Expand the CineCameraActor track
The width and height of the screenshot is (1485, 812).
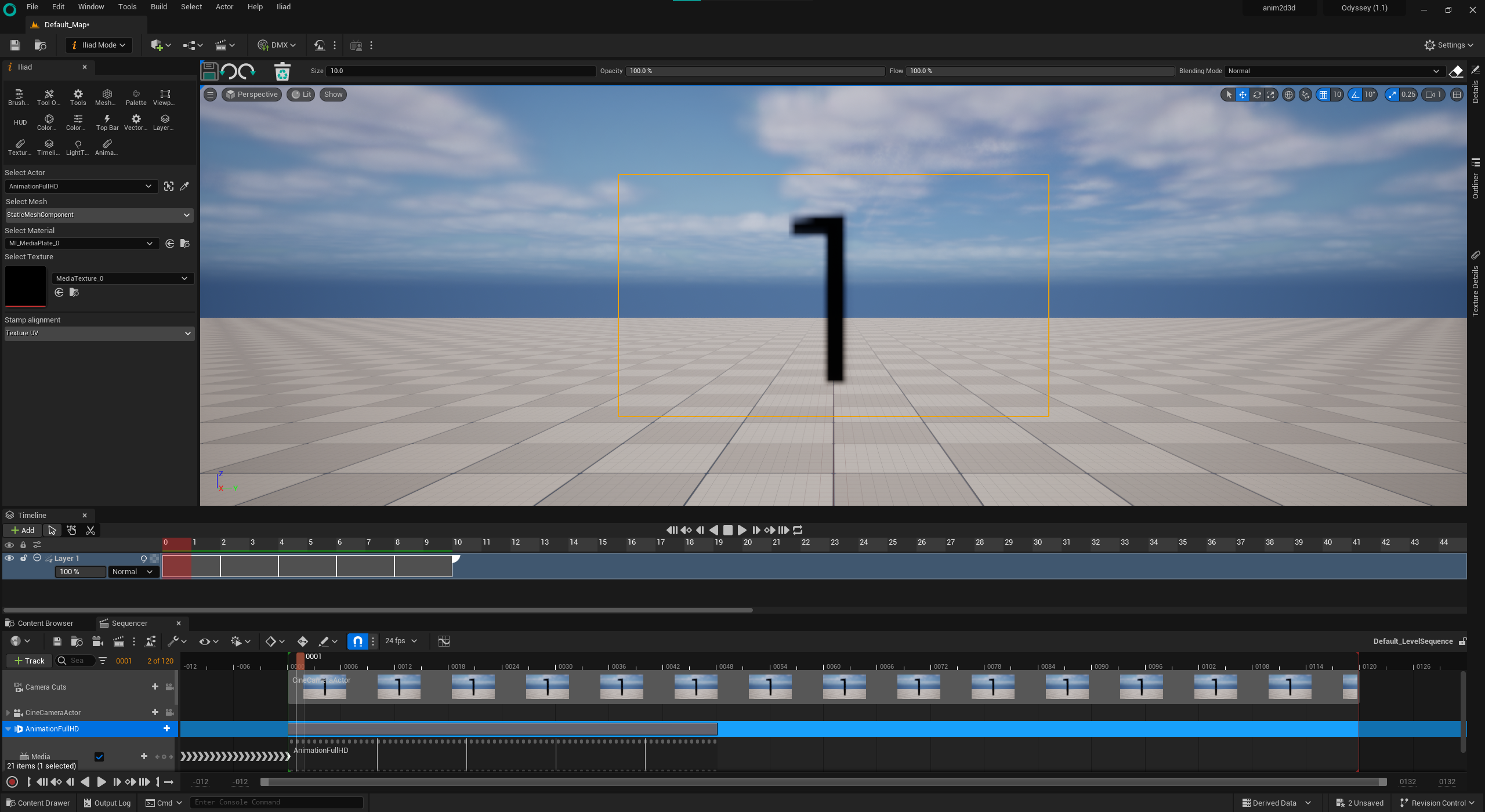[8, 712]
